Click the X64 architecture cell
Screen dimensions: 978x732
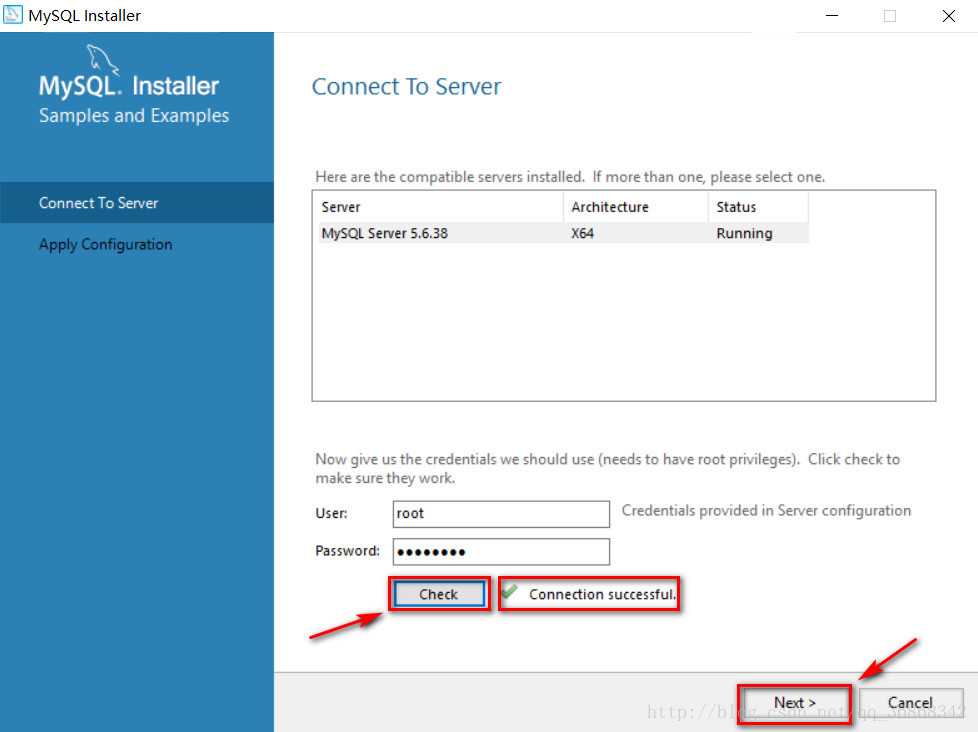click(x=583, y=233)
